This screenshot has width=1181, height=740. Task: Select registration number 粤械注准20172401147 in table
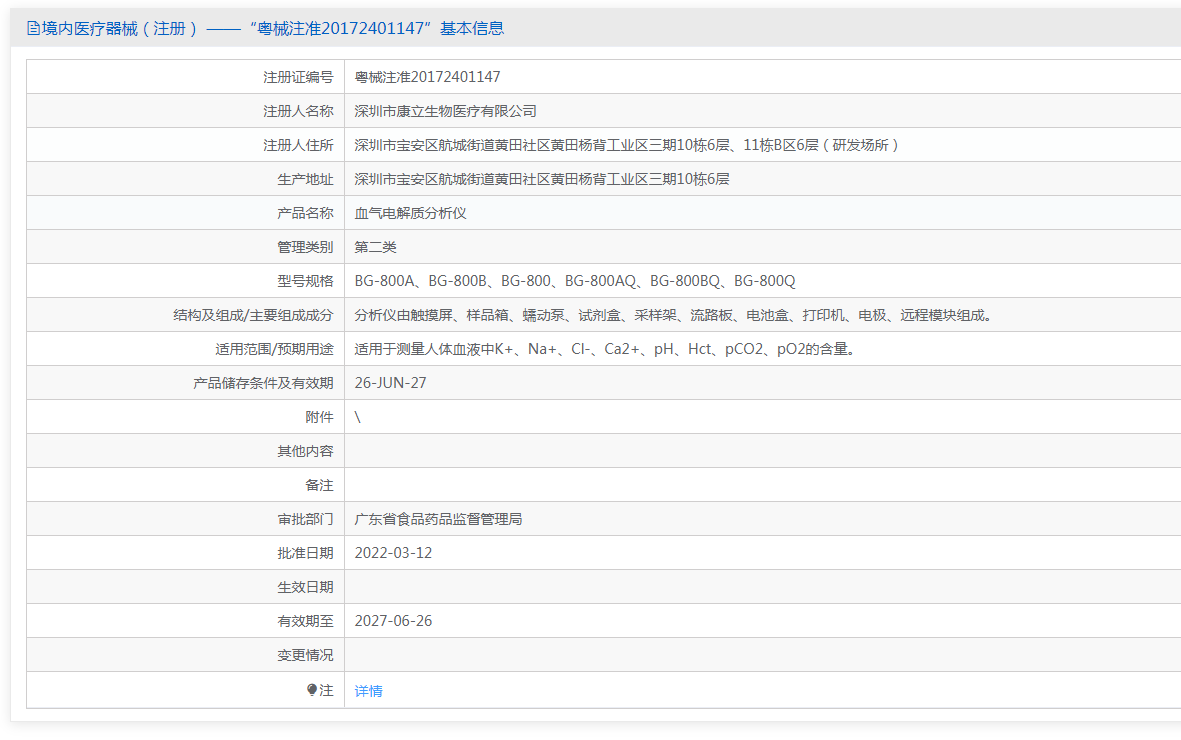(x=427, y=77)
